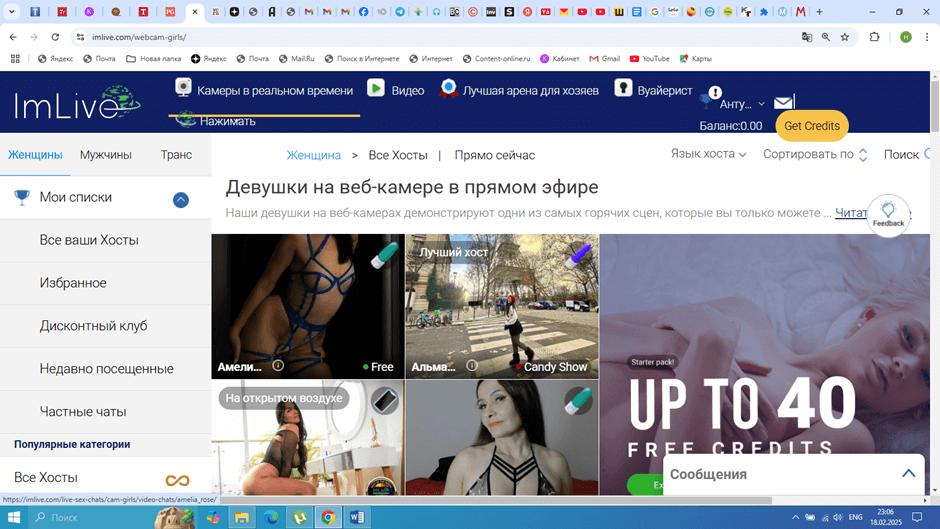Image resolution: width=940 pixels, height=529 pixels.
Task: Open the user account dropdown in header
Action: pyautogui.click(x=741, y=104)
